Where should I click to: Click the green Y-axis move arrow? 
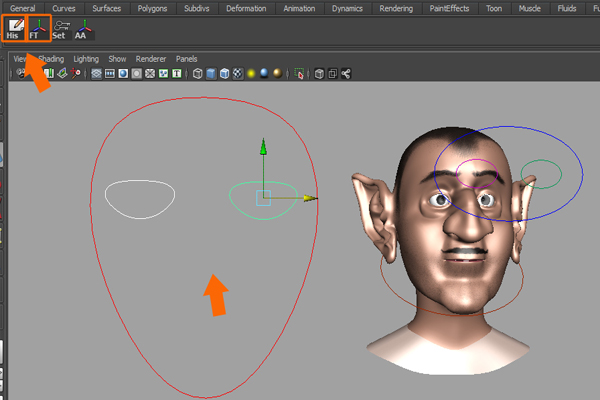coord(263,147)
